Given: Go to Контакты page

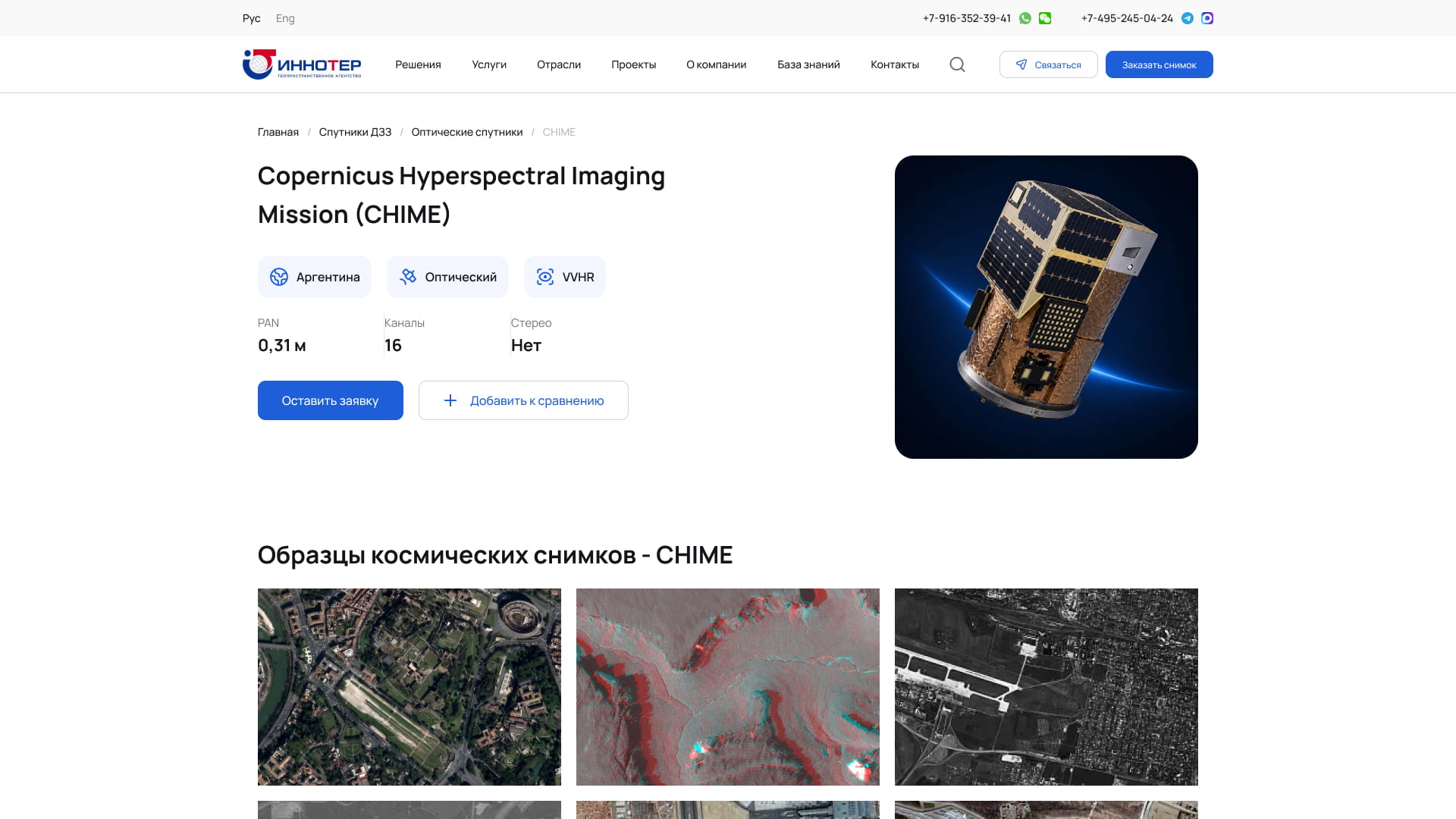Looking at the screenshot, I should click(895, 64).
